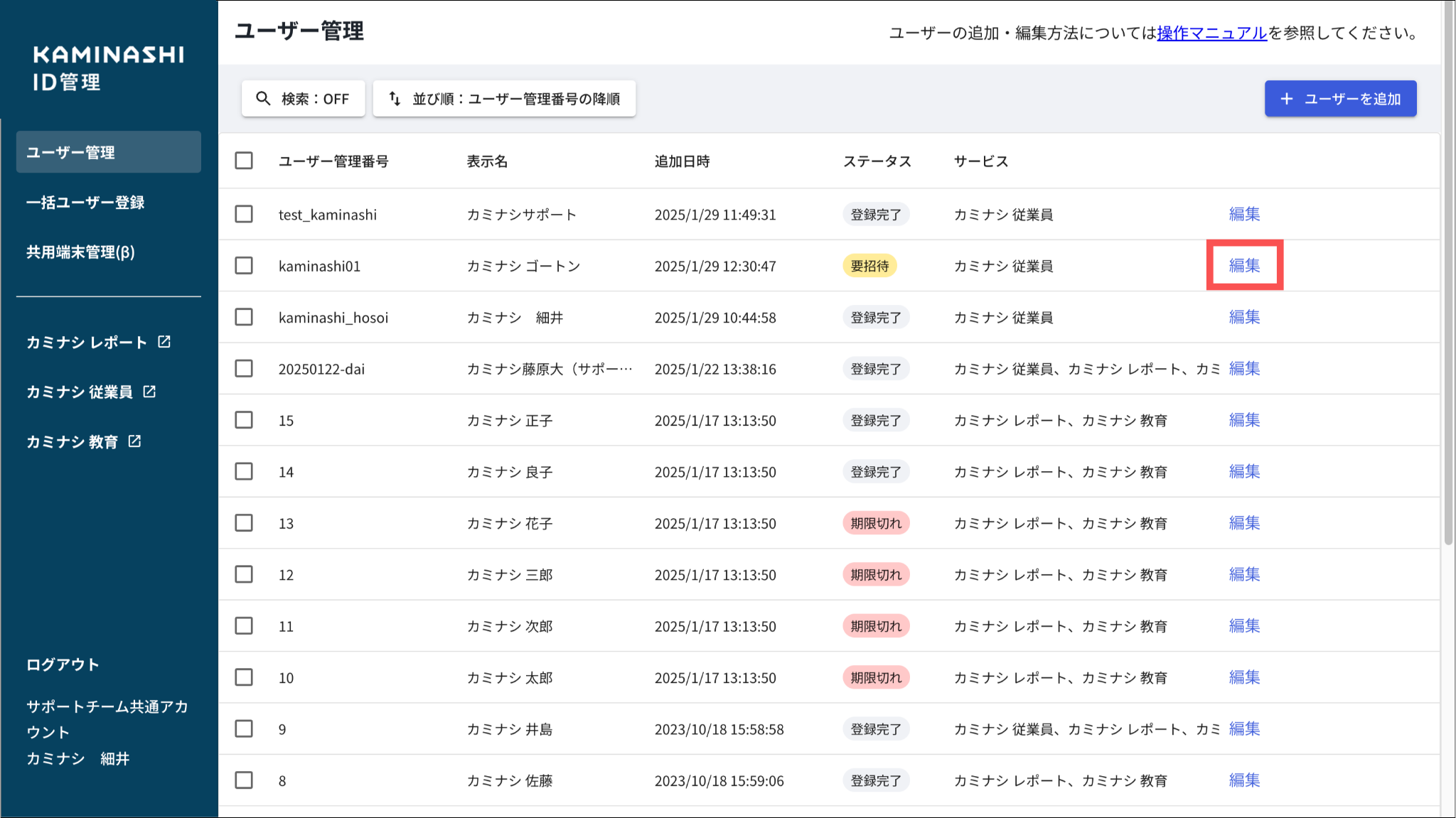
Task: Open the 並び順 sort order dropdown
Action: pos(504,99)
